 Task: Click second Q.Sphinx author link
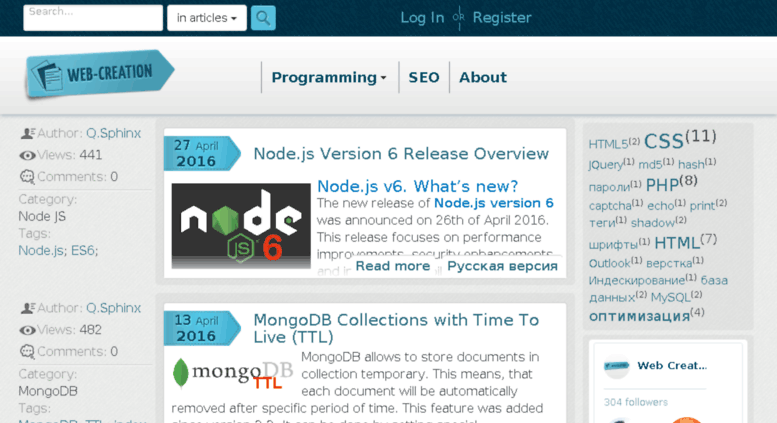point(113,308)
